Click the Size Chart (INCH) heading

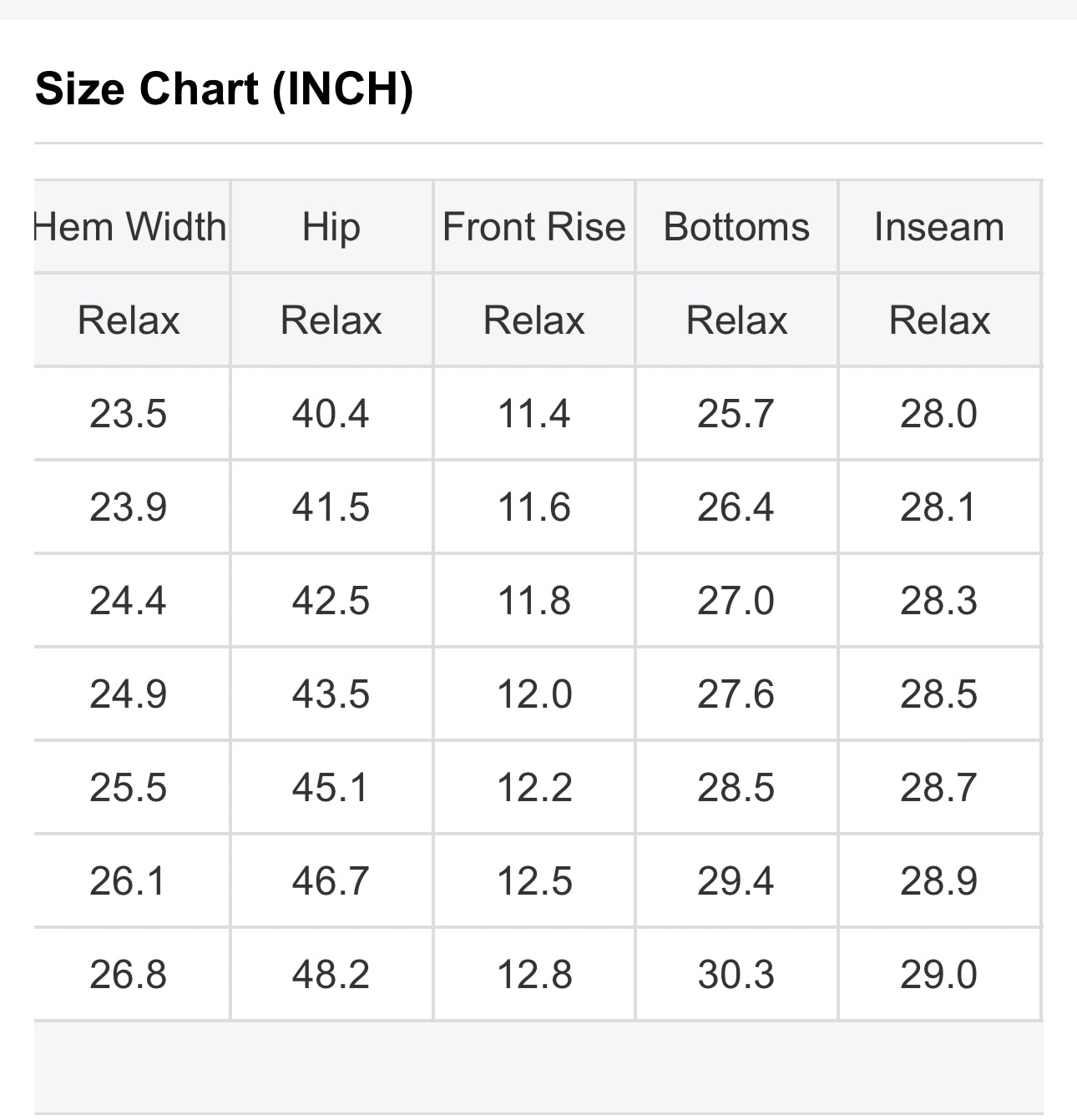(224, 88)
